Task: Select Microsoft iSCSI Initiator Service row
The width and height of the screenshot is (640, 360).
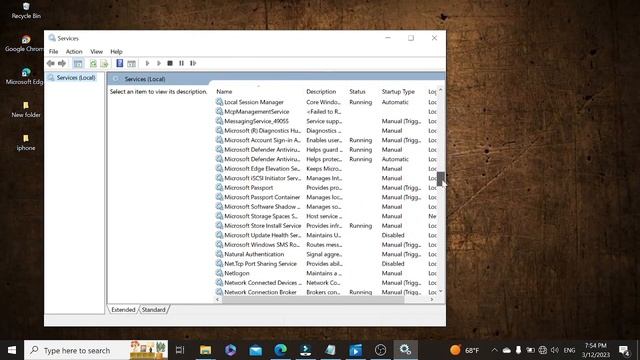Action: [325, 178]
